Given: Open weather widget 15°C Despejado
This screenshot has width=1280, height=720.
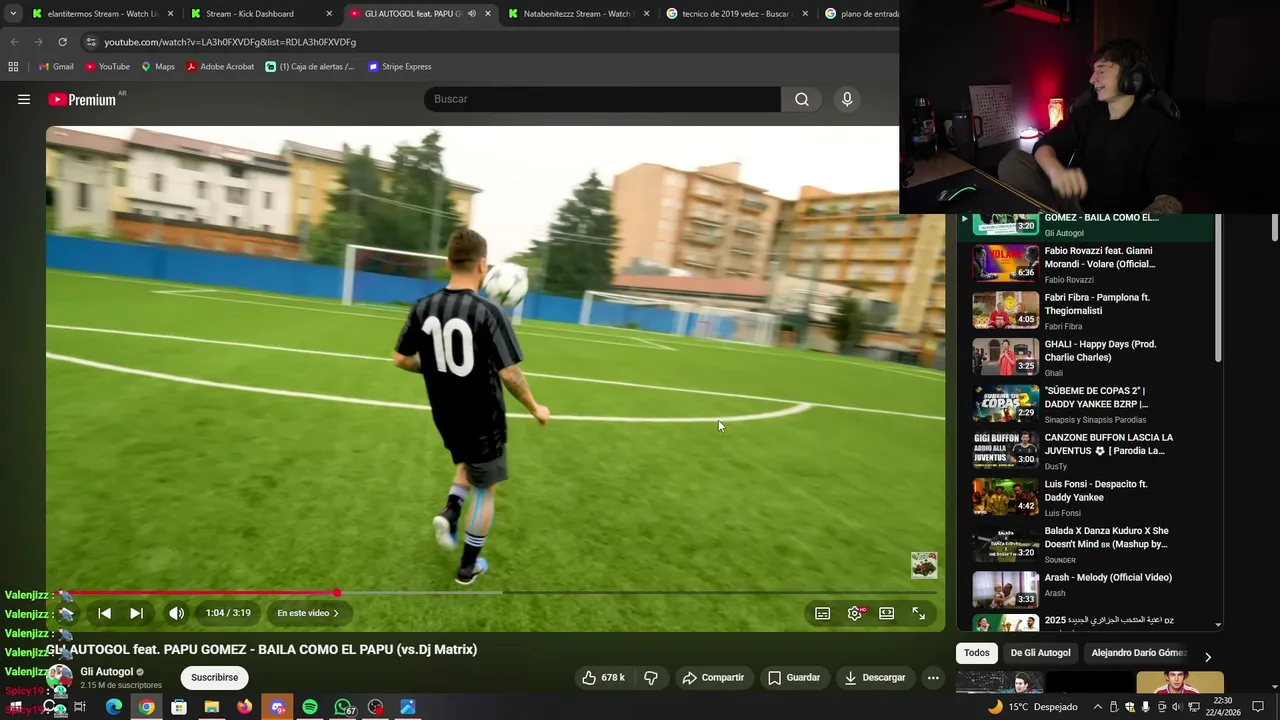Looking at the screenshot, I should click(1033, 707).
